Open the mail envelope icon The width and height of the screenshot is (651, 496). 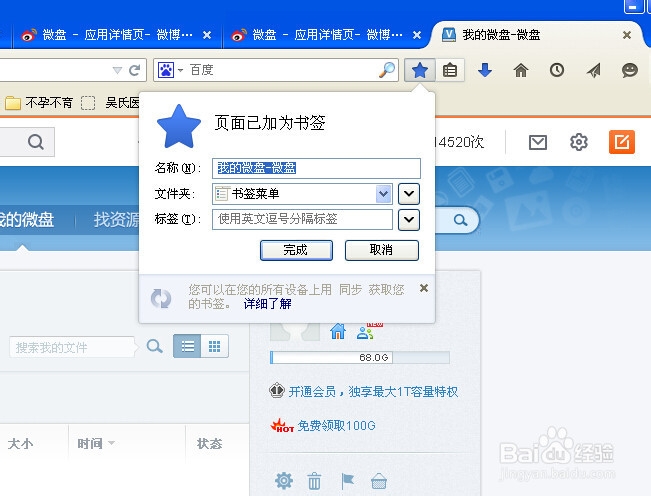[538, 142]
